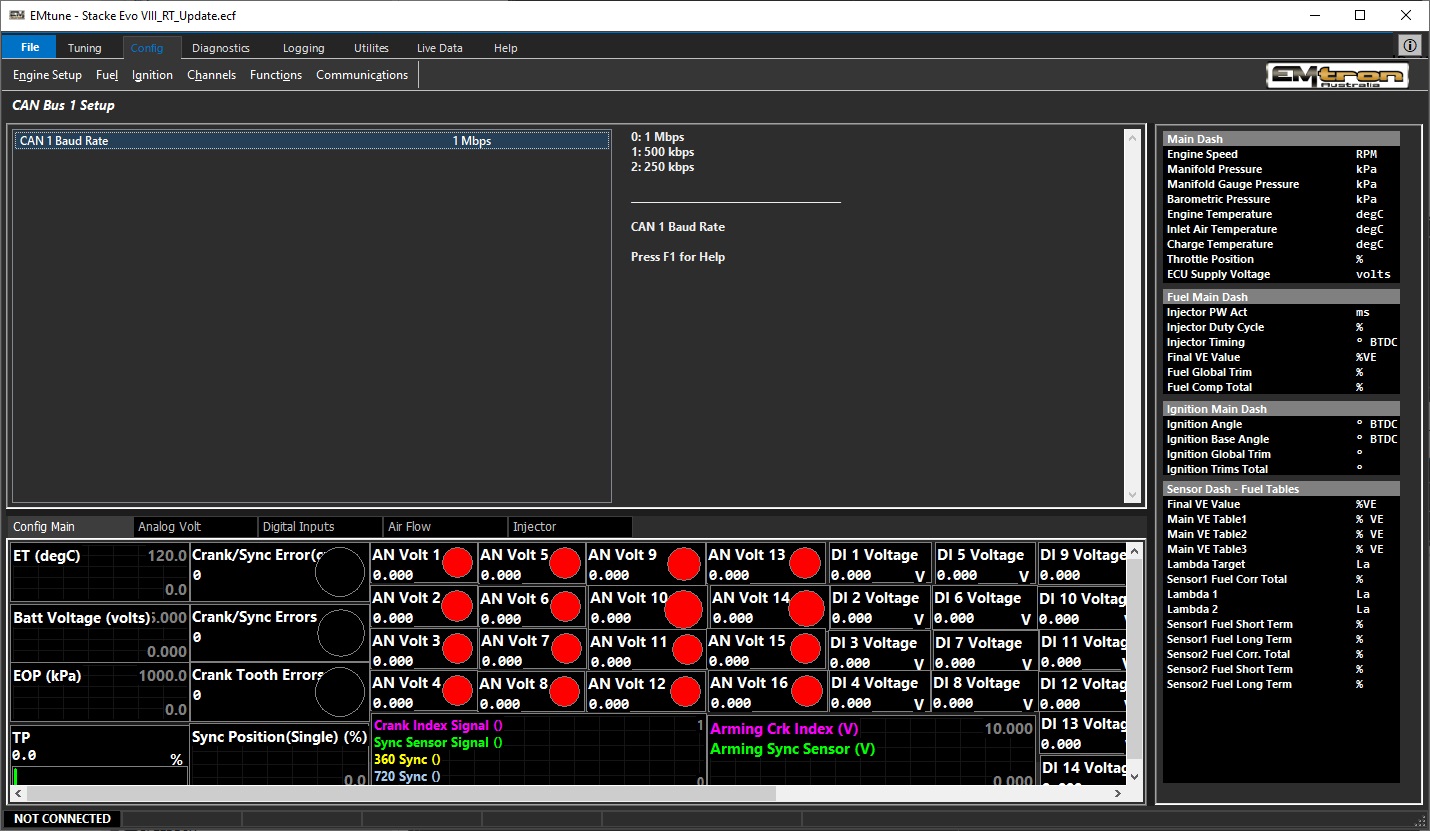Screen dimensions: 1430x831
Task: Click the Crank Tooth Errors round gauge
Action: pyautogui.click(x=340, y=692)
